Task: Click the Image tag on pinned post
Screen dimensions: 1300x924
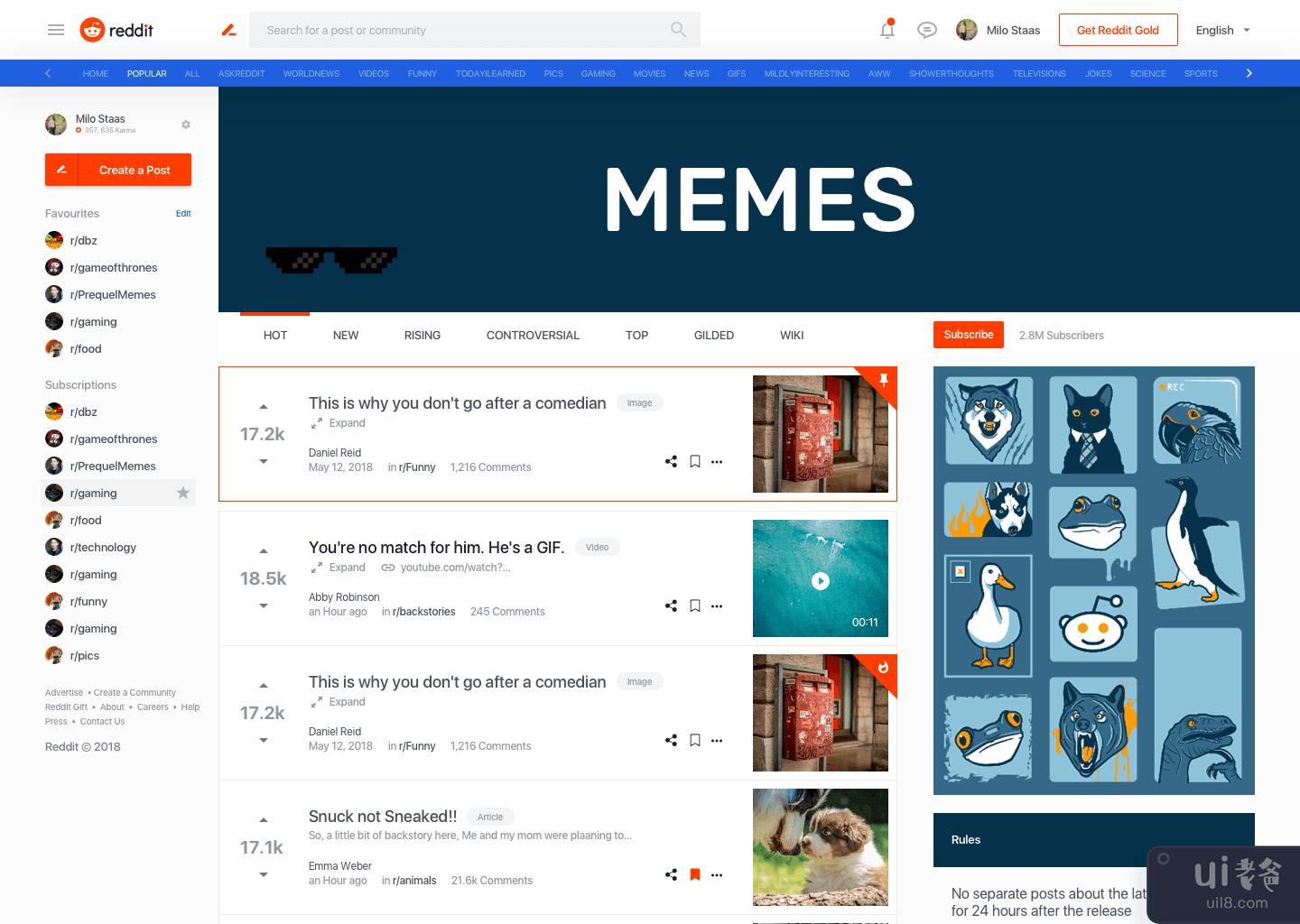Action: (640, 403)
